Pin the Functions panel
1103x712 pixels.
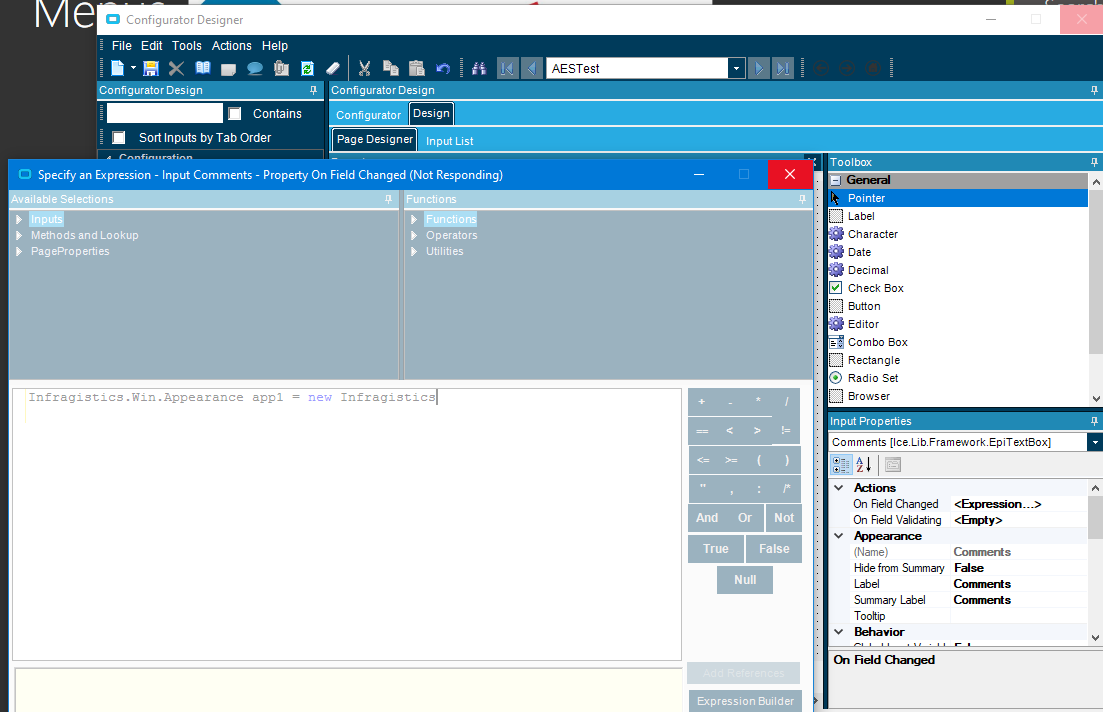802,199
